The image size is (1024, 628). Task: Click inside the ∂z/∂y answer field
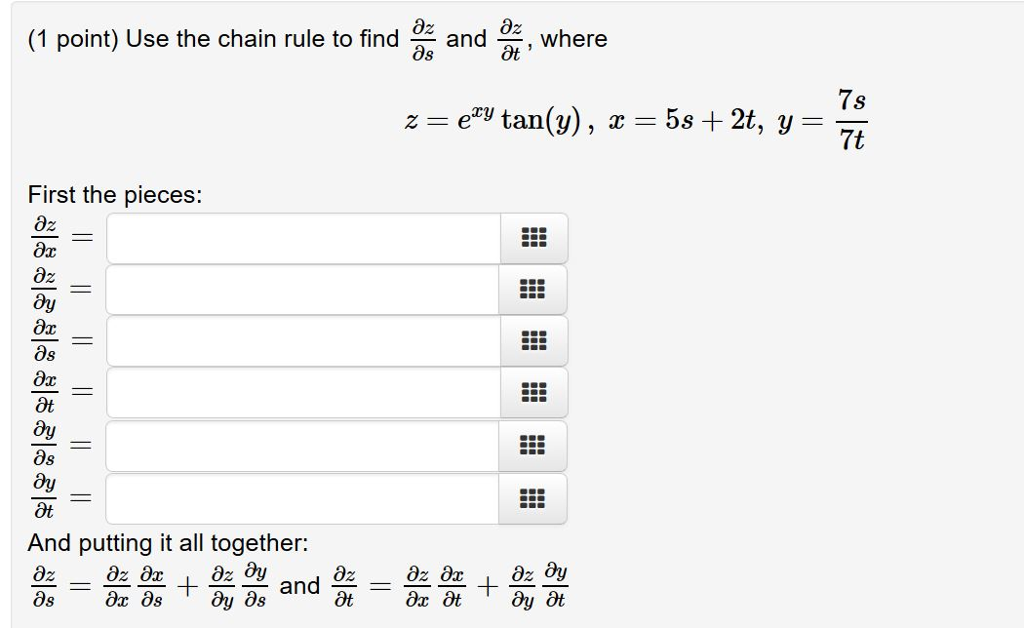click(x=300, y=289)
